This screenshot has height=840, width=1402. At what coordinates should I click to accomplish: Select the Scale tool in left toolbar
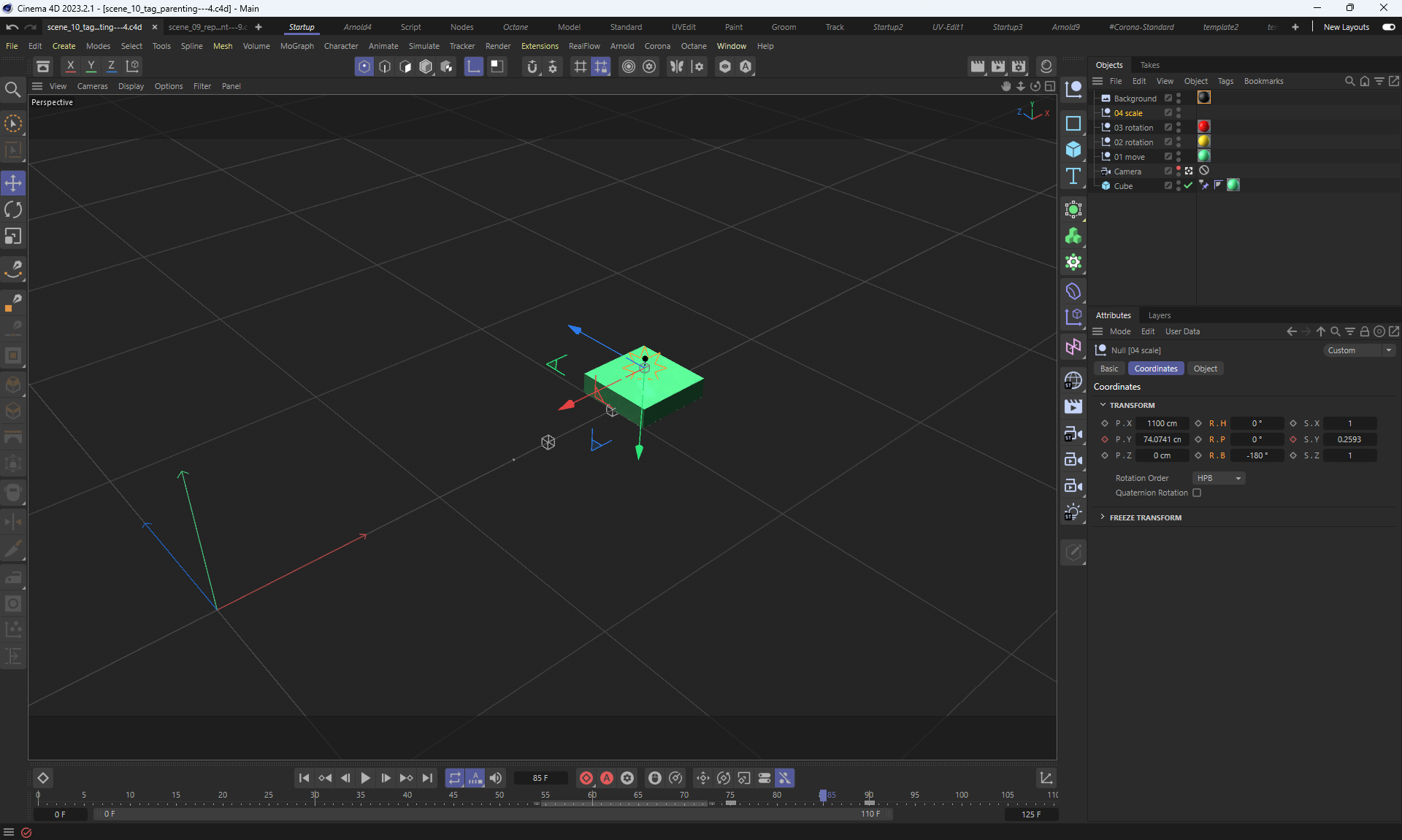tap(13, 236)
